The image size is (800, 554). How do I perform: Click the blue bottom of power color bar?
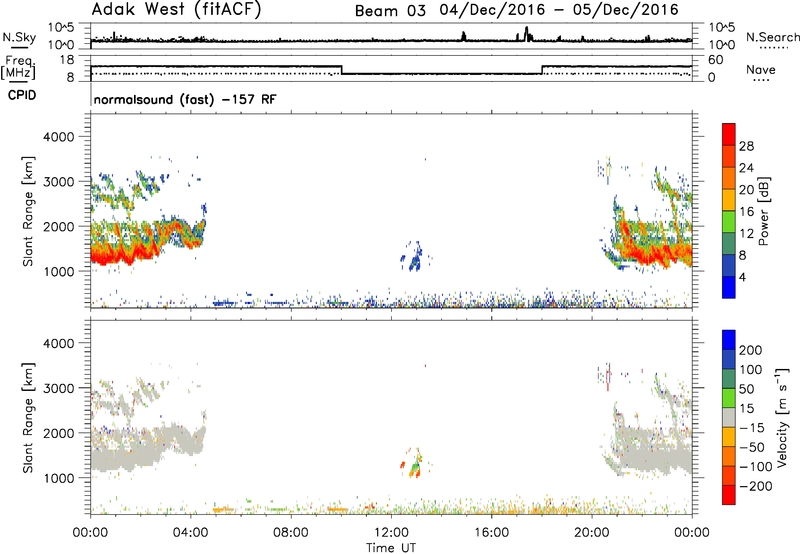point(729,287)
